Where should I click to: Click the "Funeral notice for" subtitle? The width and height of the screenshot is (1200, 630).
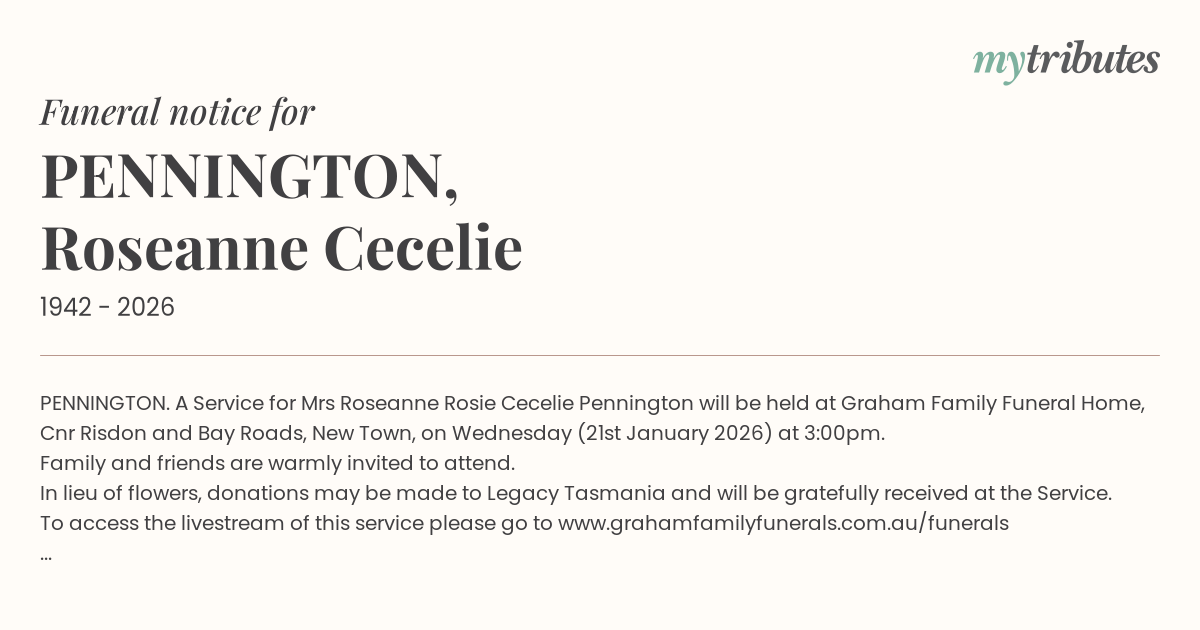pyautogui.click(x=177, y=112)
